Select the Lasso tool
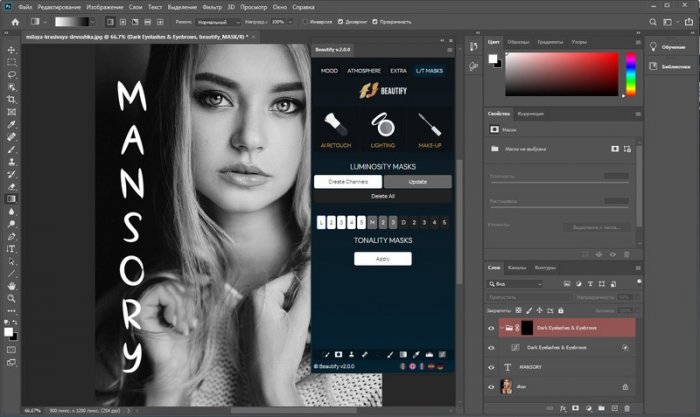 (x=10, y=74)
